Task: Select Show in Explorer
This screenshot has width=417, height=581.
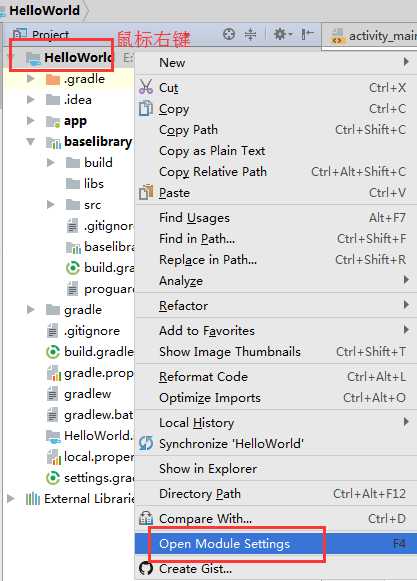Action: [x=276, y=468]
